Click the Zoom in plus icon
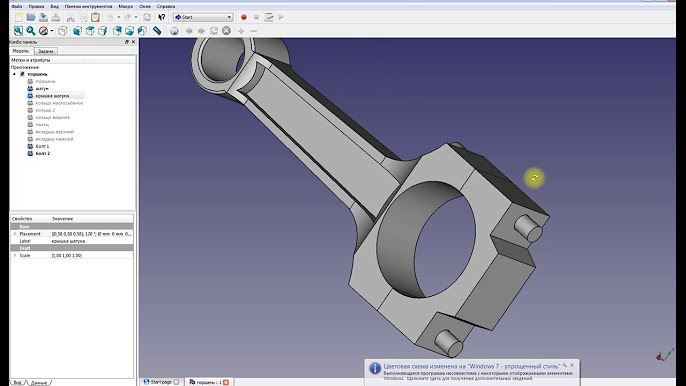Image resolution: width=686 pixels, height=386 pixels. (x=241, y=31)
